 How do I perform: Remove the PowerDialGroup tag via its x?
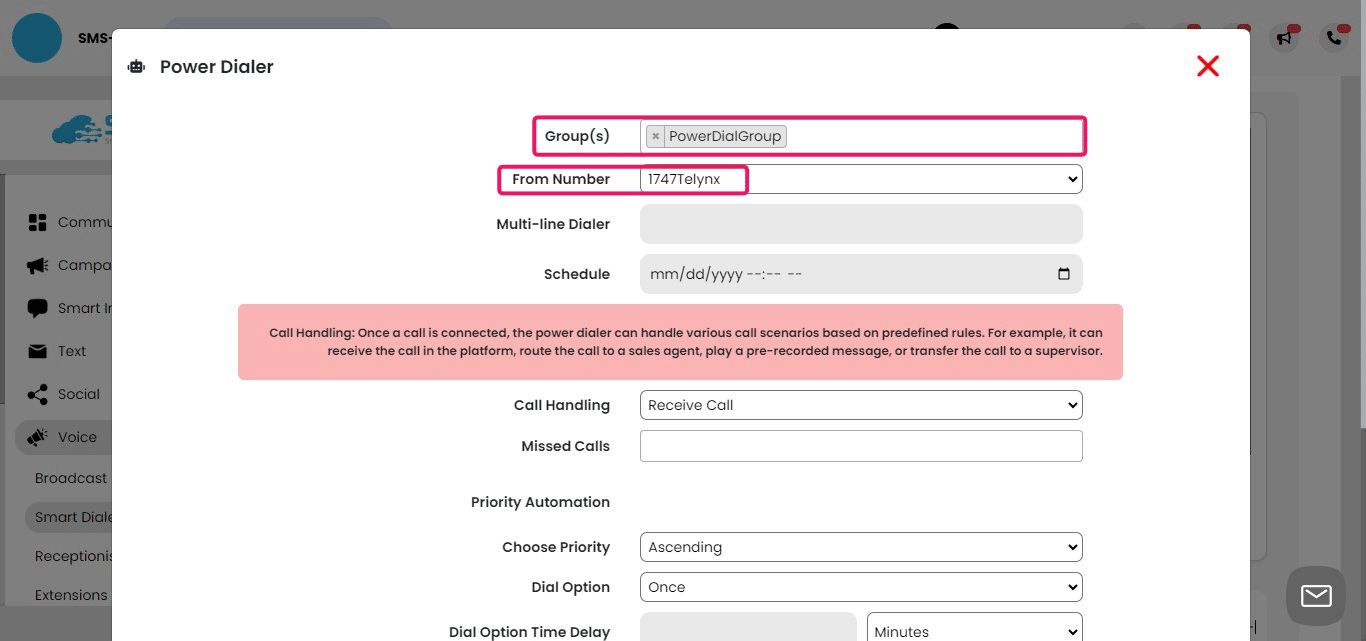point(655,135)
